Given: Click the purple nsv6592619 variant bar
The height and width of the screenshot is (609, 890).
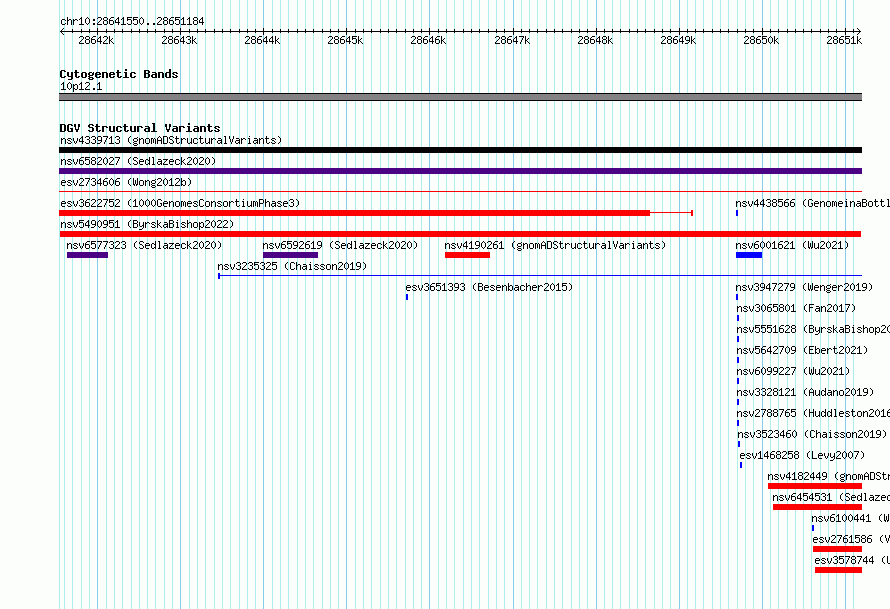Looking at the screenshot, I should point(291,255).
